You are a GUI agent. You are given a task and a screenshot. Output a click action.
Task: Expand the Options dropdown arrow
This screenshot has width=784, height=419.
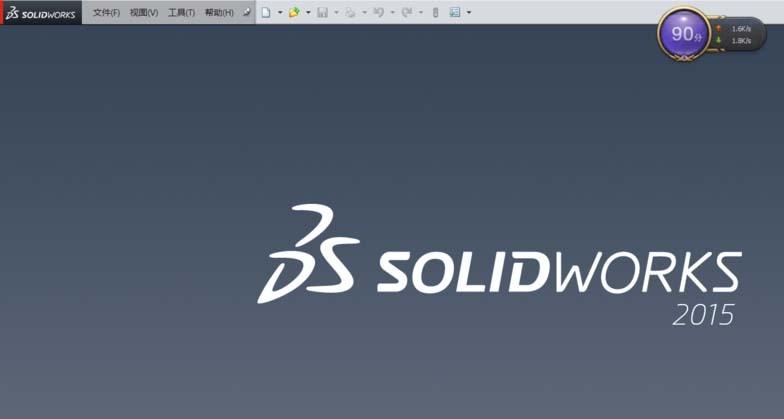(468, 12)
